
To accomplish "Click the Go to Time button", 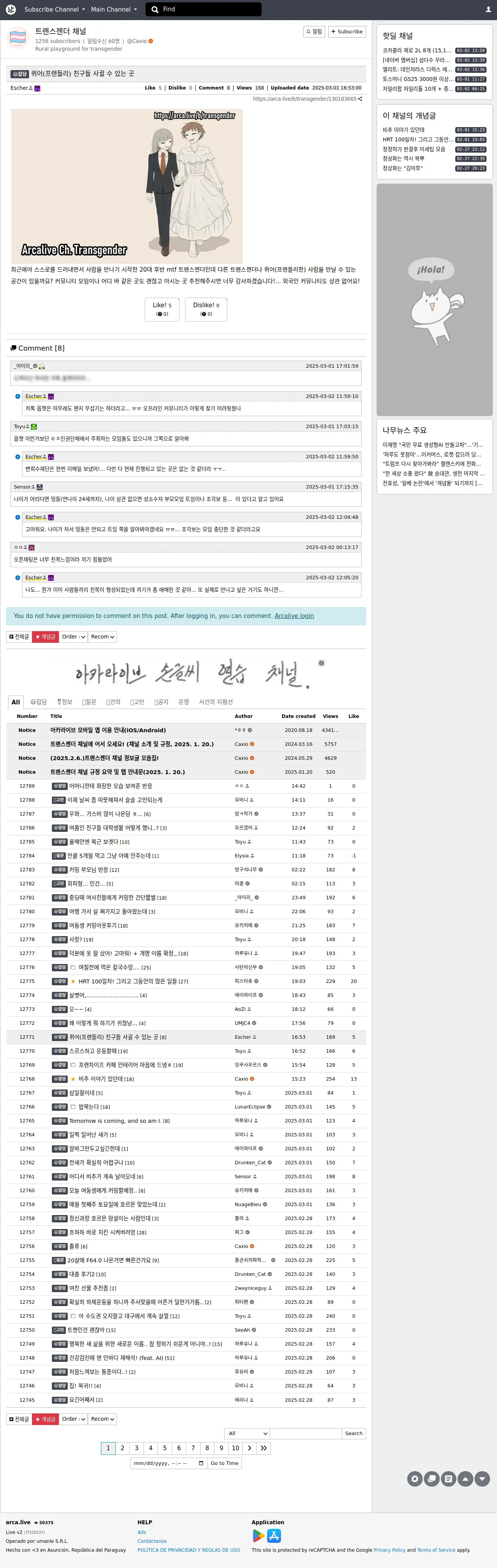I will (225, 1463).
